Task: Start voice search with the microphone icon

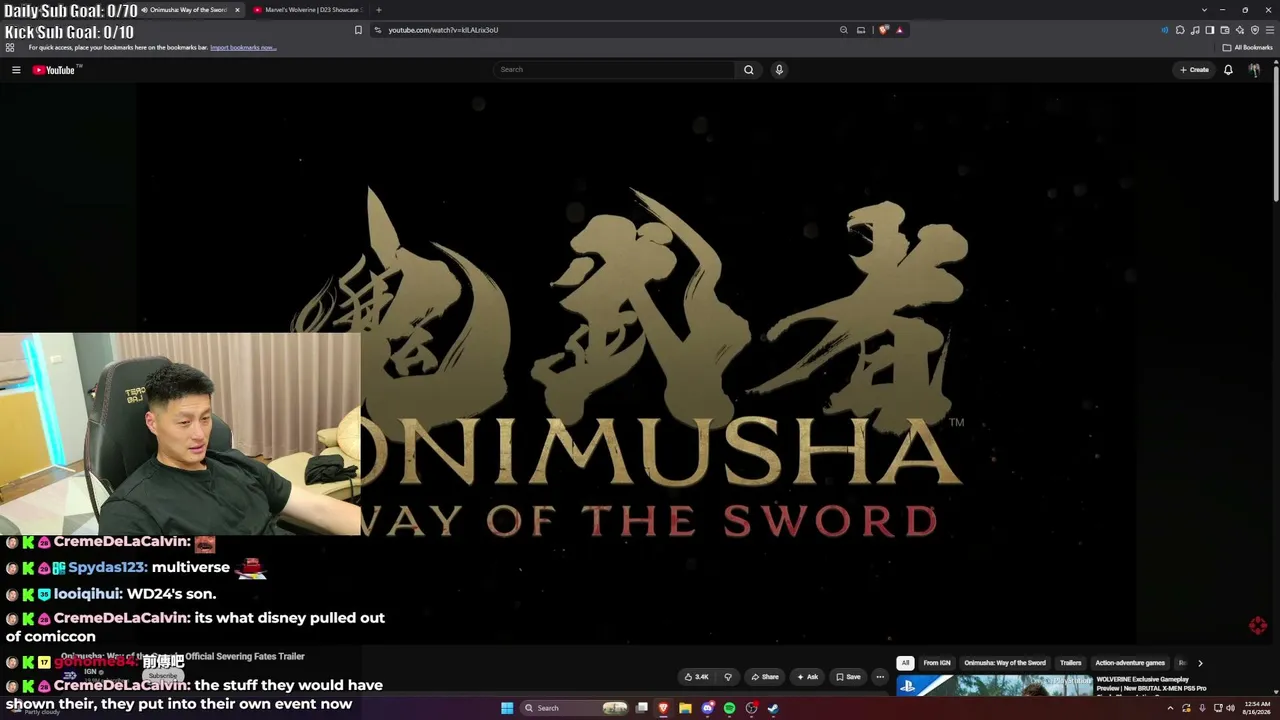Action: pos(779,70)
